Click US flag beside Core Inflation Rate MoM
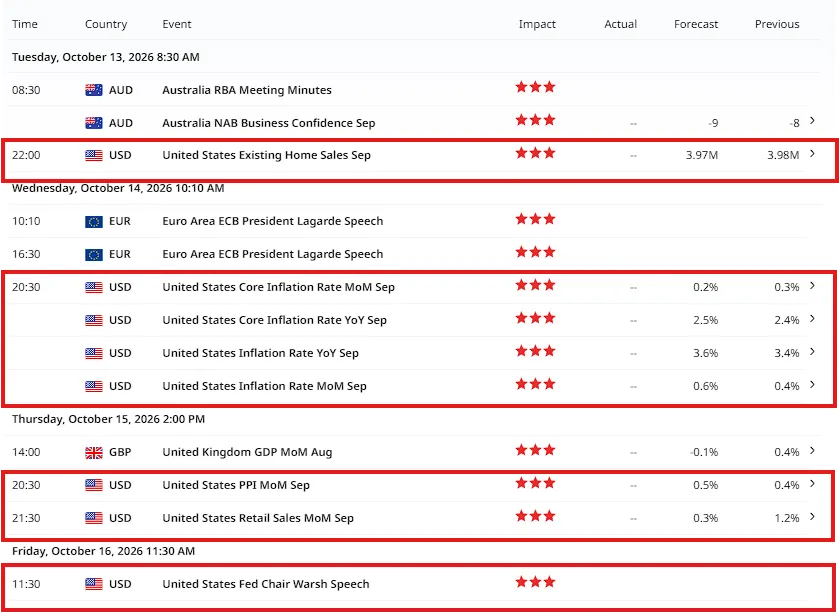Screen dimensions: 840x613 (94, 287)
